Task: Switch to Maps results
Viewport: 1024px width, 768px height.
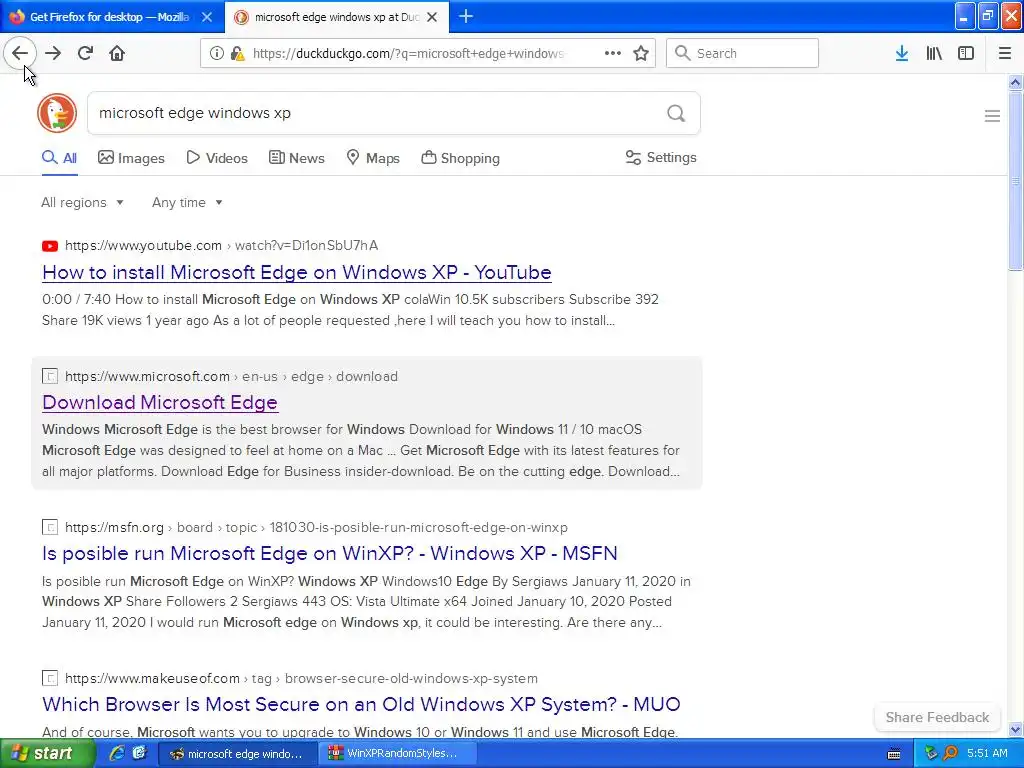Action: [x=372, y=158]
